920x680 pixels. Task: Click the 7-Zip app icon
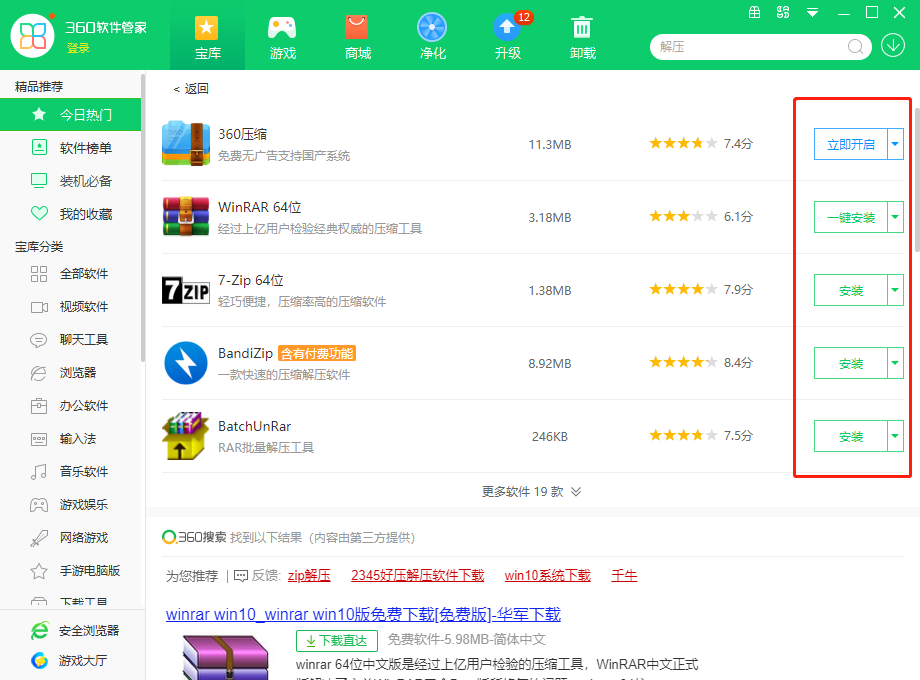coord(183,289)
